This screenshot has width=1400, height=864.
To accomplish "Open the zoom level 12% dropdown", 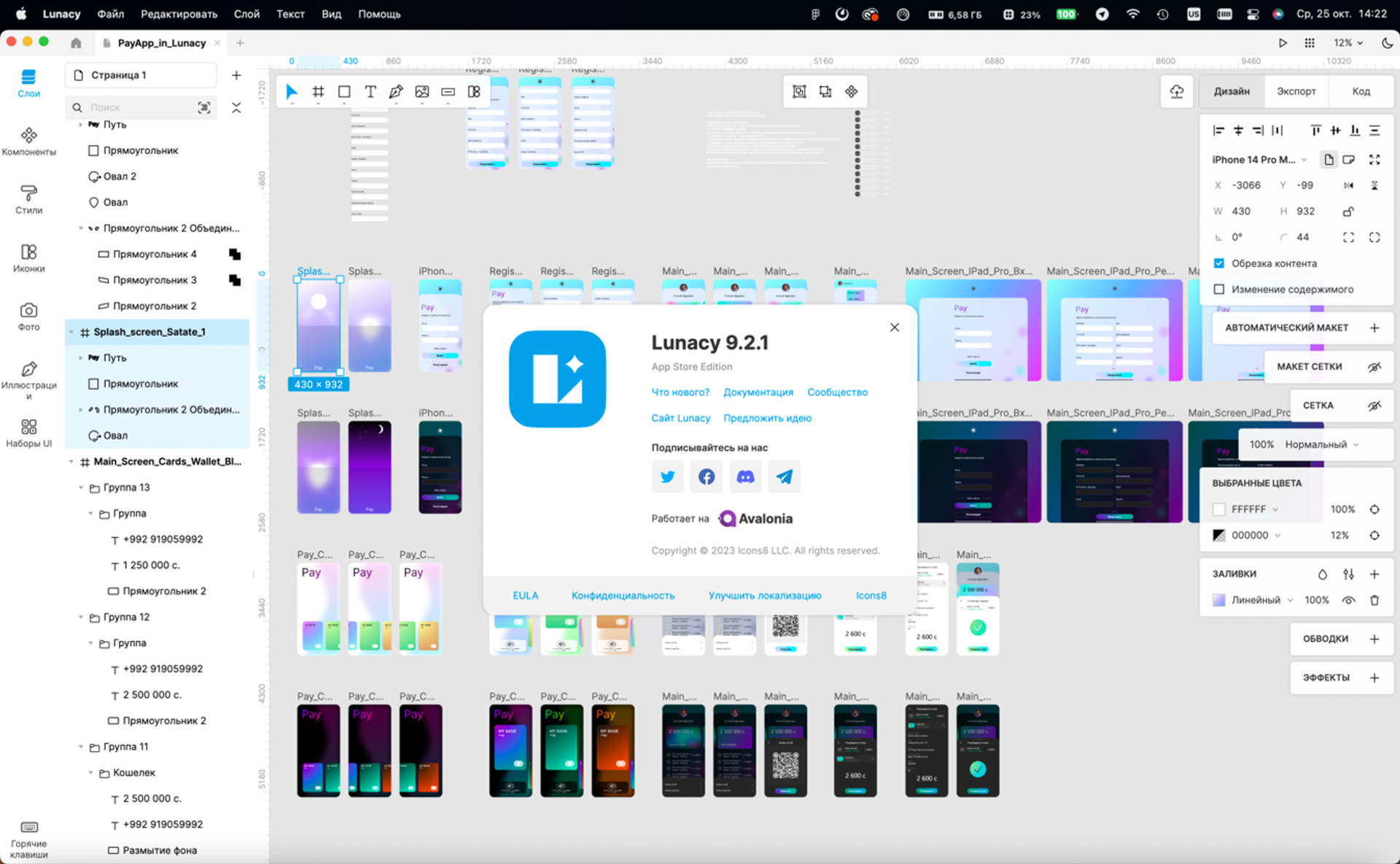I will tap(1348, 43).
